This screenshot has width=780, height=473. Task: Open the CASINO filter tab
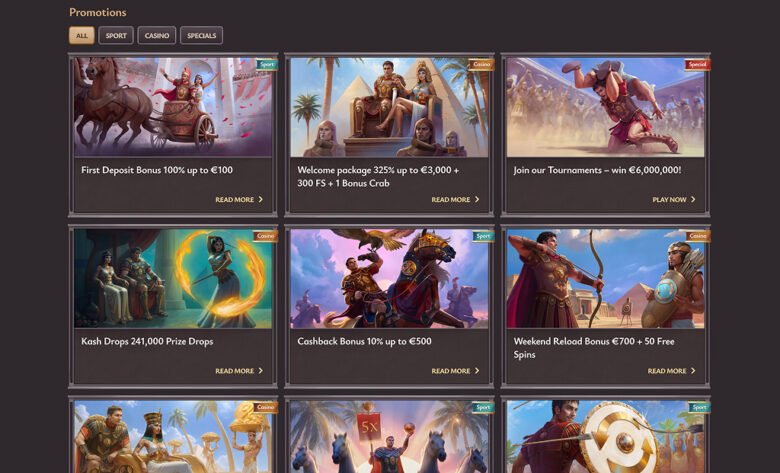point(157,36)
